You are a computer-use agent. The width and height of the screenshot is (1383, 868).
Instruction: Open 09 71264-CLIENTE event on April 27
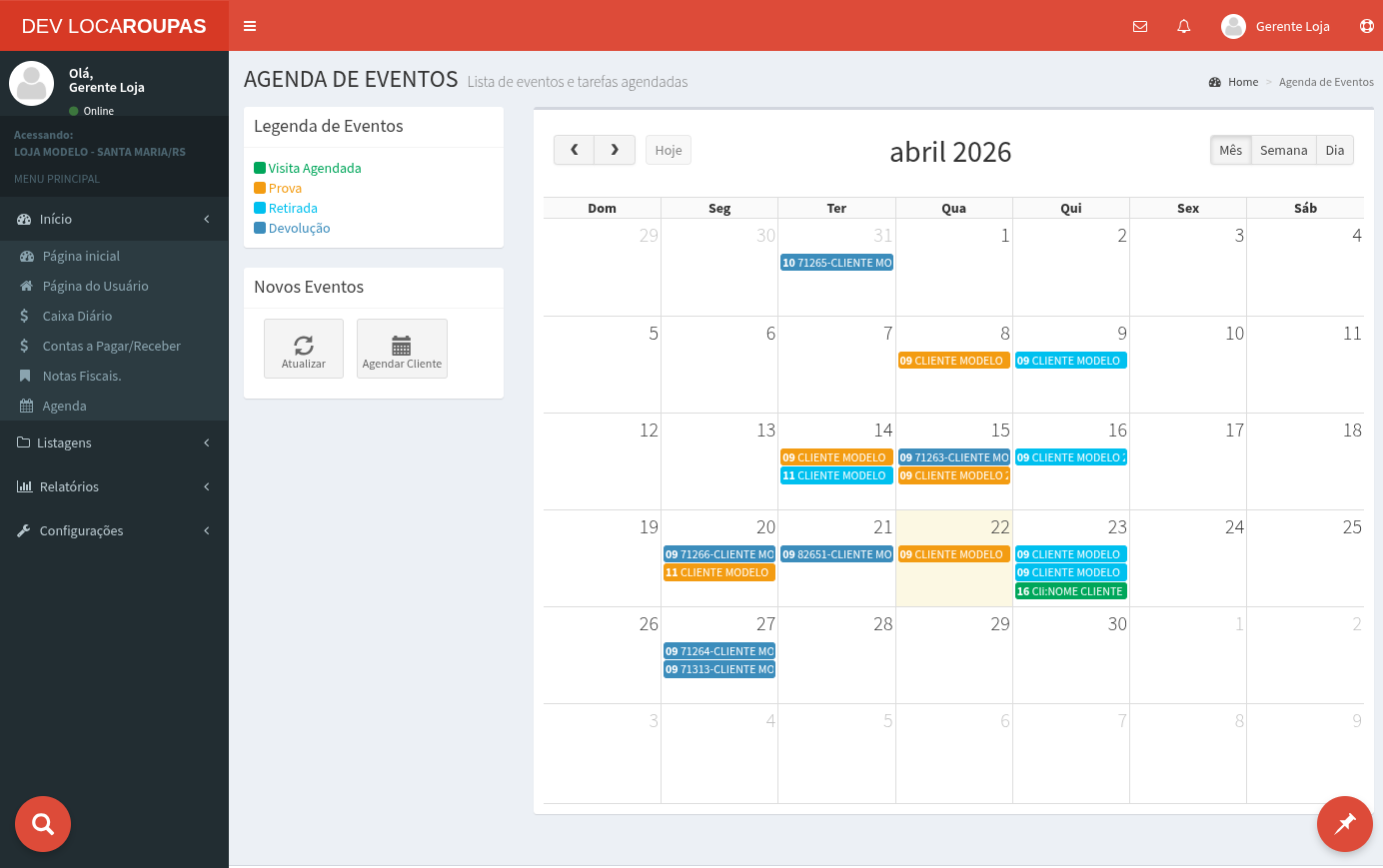(x=719, y=651)
